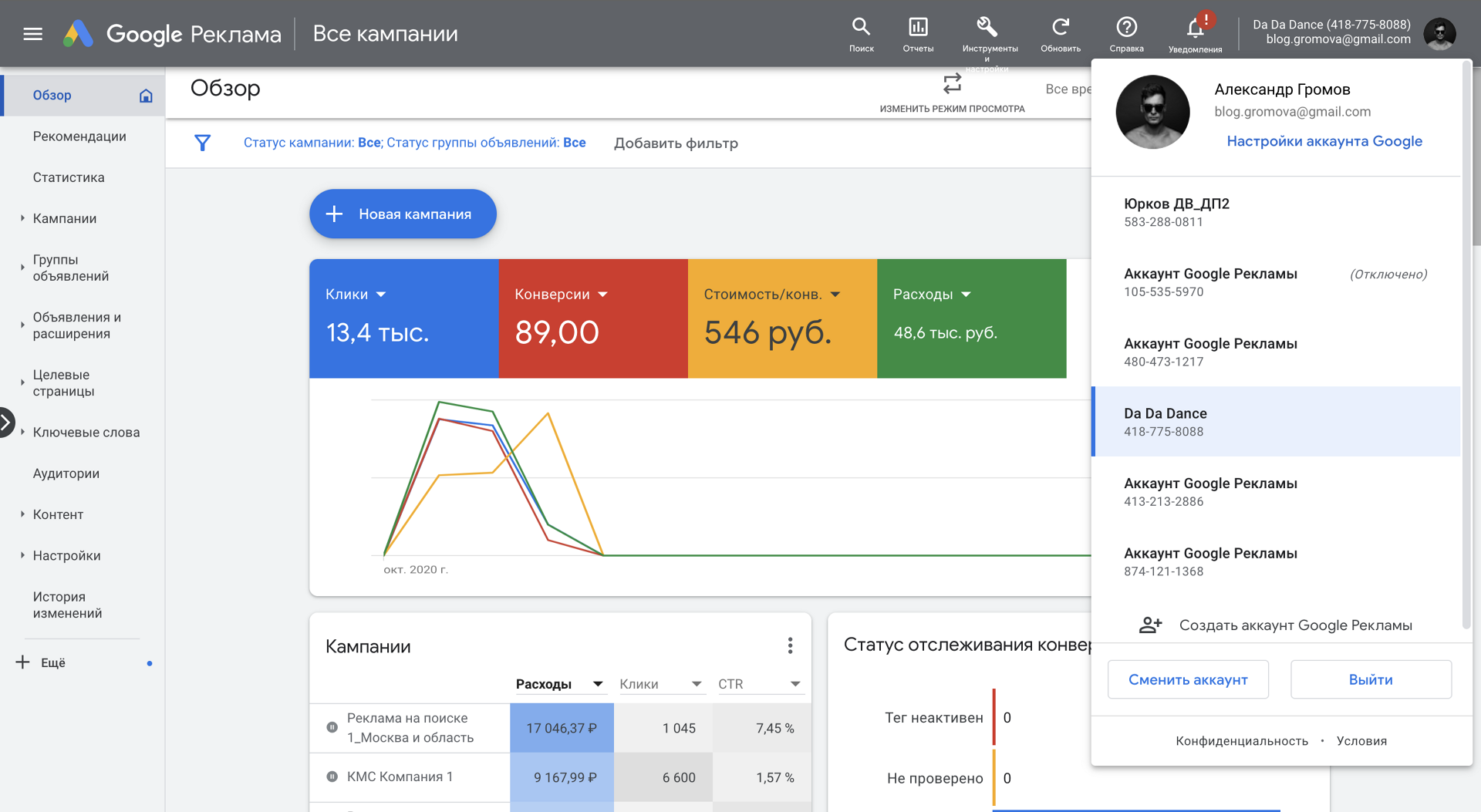The height and width of the screenshot is (812, 1481).
Task: Click the filter funnel icon
Action: (x=202, y=143)
